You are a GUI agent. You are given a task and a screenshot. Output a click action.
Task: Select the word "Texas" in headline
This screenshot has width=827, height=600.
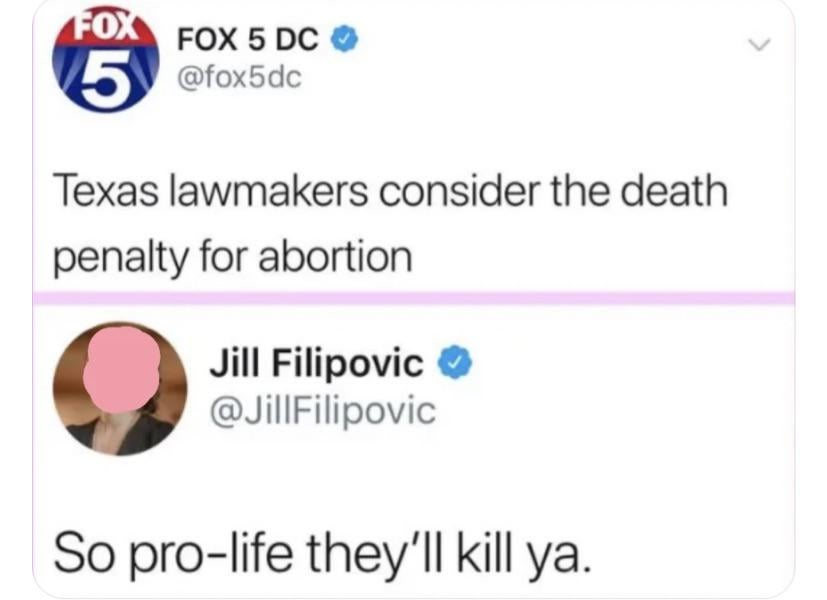point(105,191)
